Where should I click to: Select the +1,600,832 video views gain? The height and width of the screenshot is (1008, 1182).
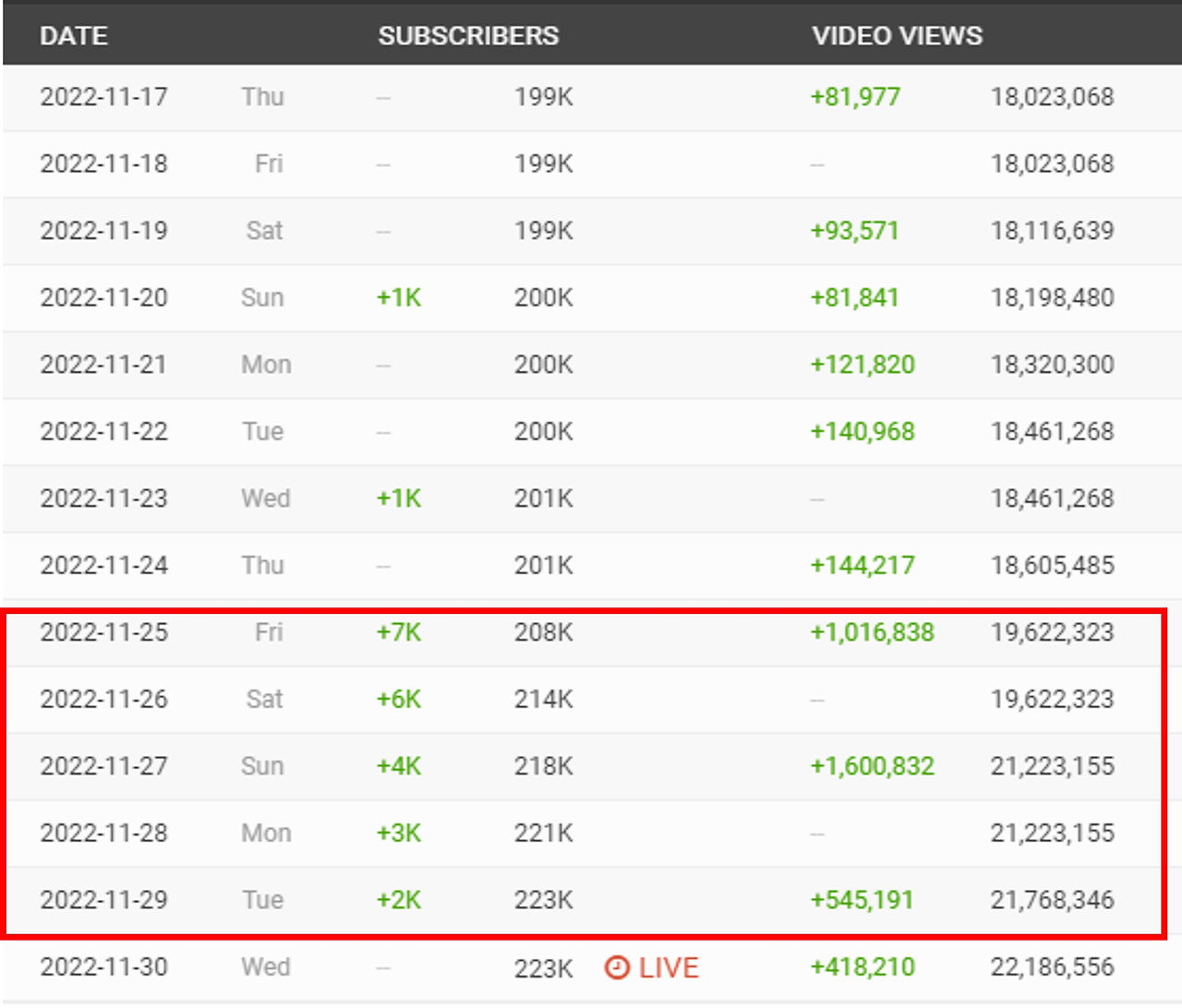[x=872, y=766]
